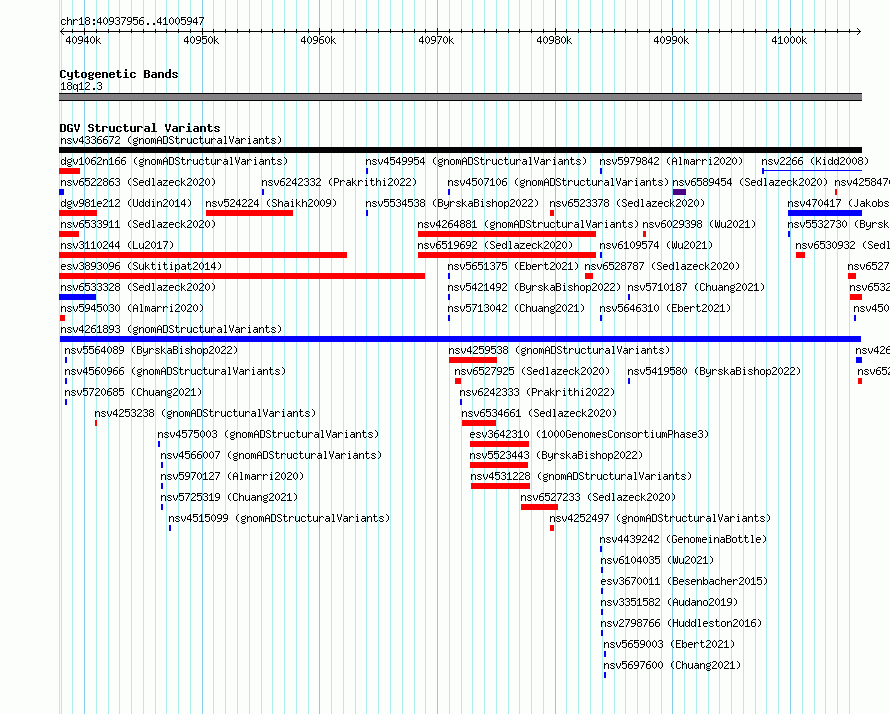Select nsv6533328 Sedlazeck2020 label

(x=138, y=287)
